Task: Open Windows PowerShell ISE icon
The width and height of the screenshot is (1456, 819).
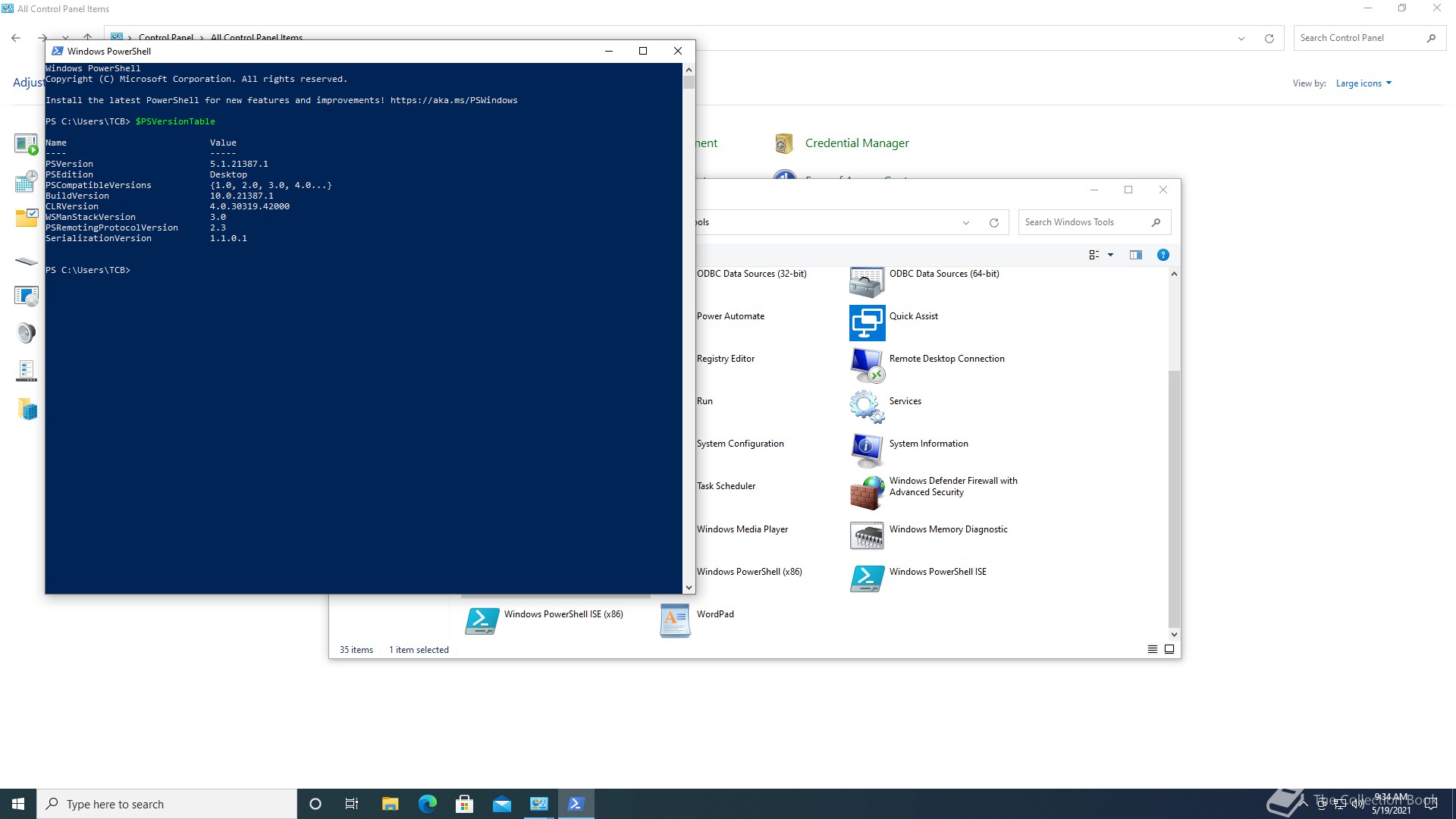Action: (867, 579)
